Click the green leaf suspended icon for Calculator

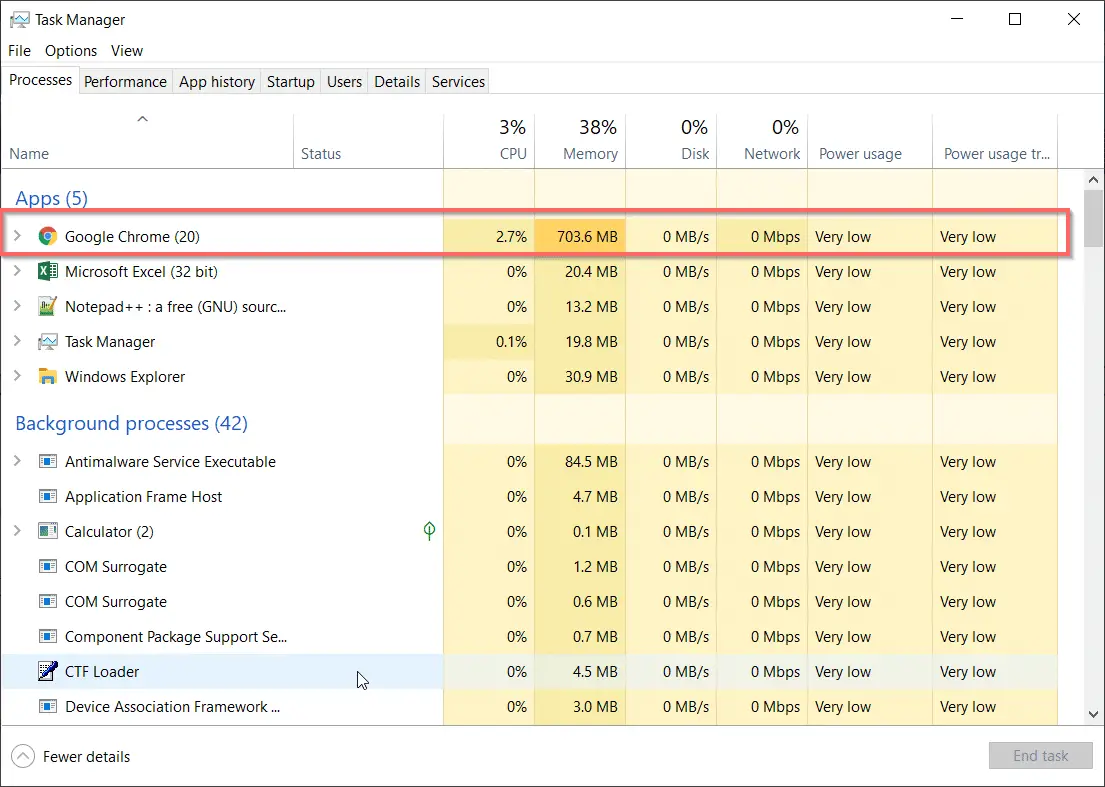pos(429,531)
